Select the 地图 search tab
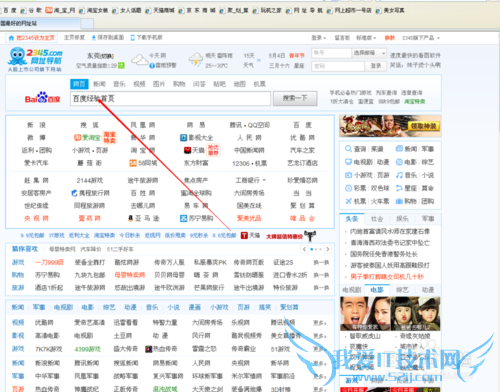 pos(239,84)
